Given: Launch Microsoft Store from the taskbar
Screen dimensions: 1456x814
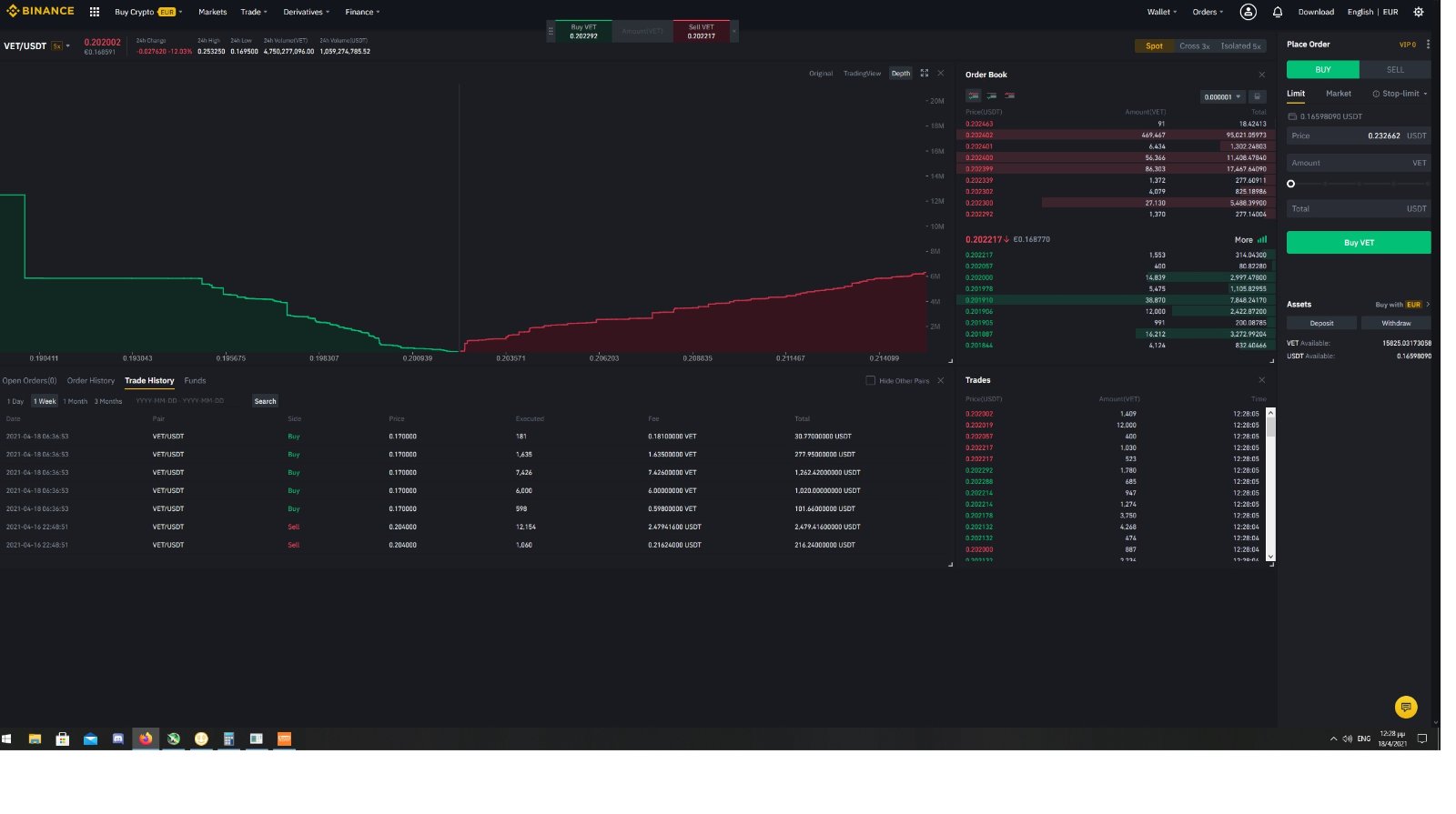Looking at the screenshot, I should (x=63, y=739).
